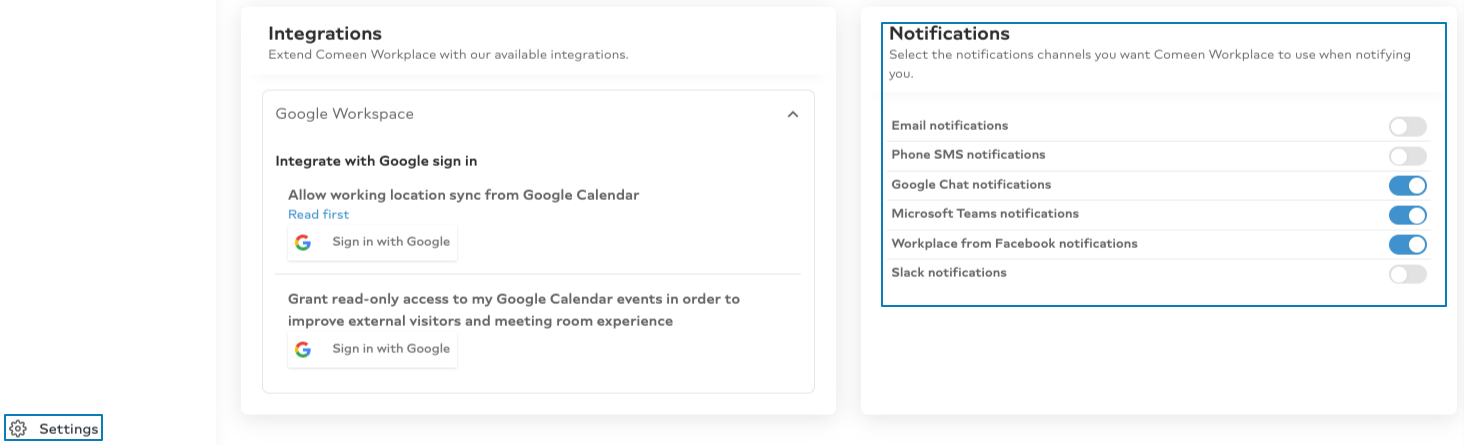Click Integrate with Google sign in text

pyautogui.click(x=376, y=161)
